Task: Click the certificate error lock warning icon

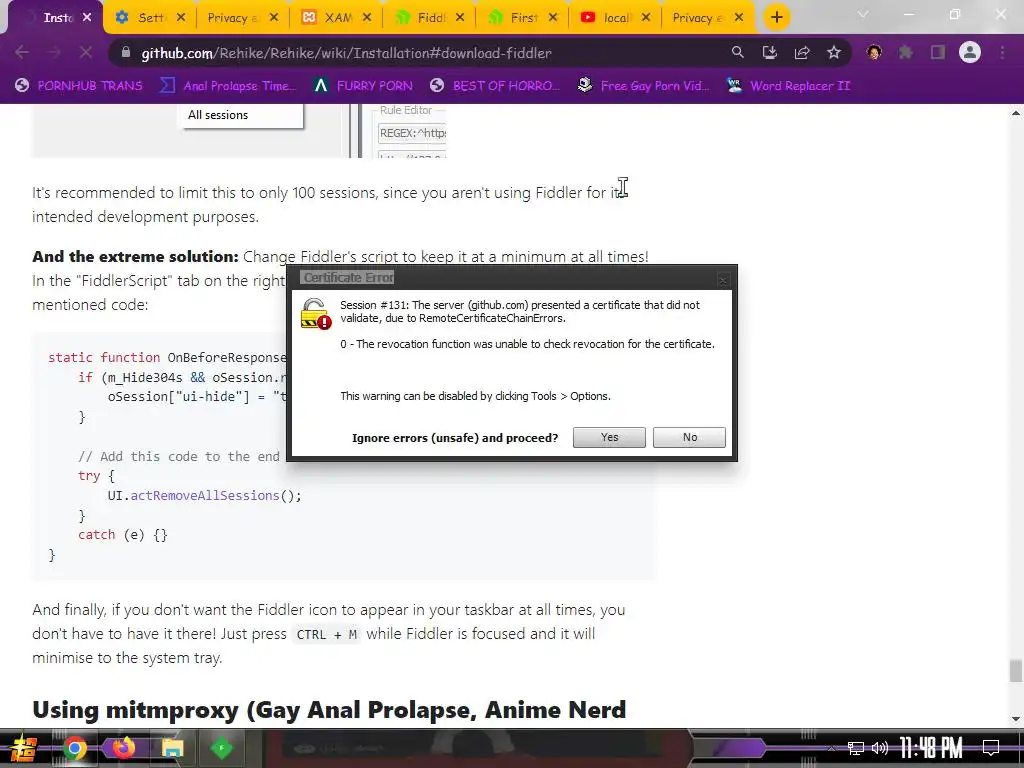Action: point(315,314)
